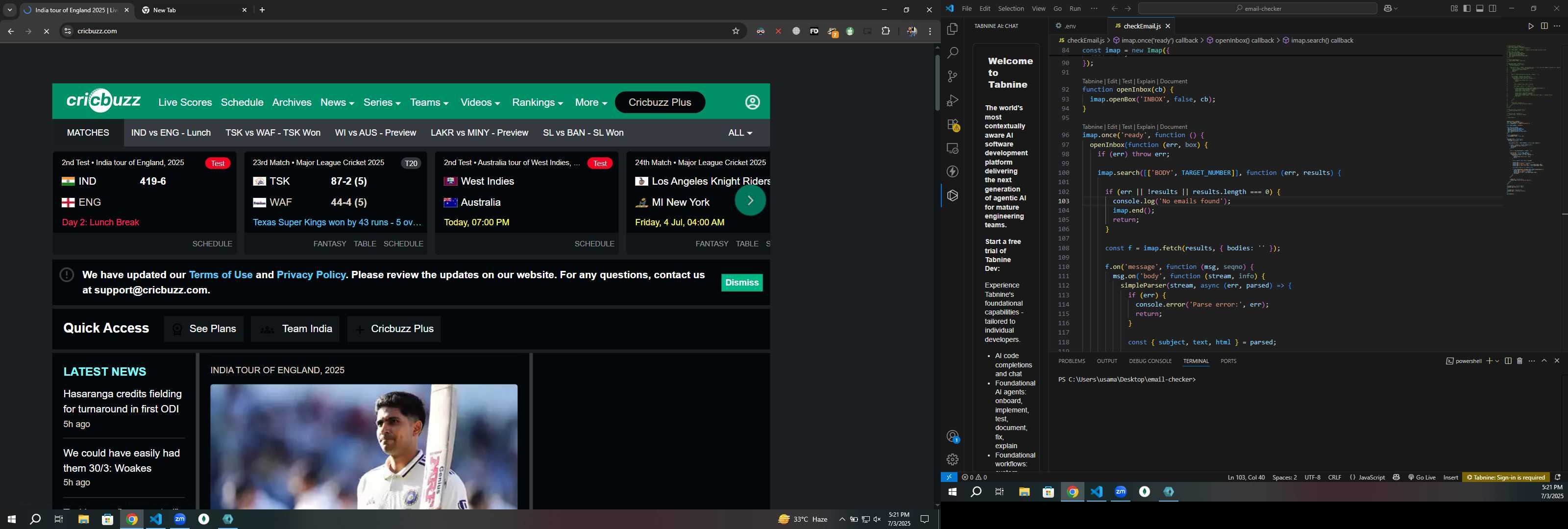This screenshot has width=1568, height=529.
Task: Click See Plans quick access button
Action: (203, 329)
